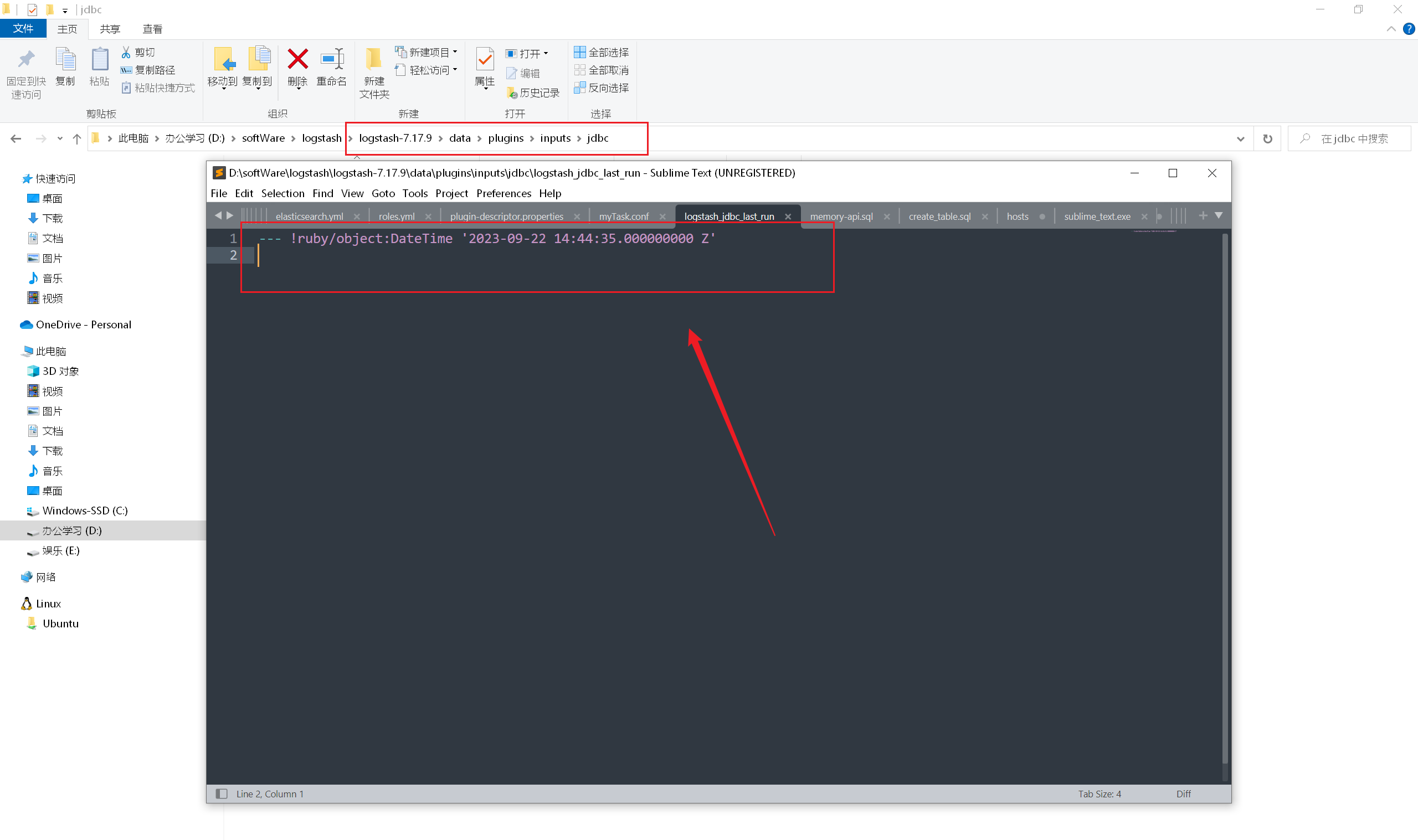
Task: Click the inputs breadcrumb segment
Action: coord(556,138)
